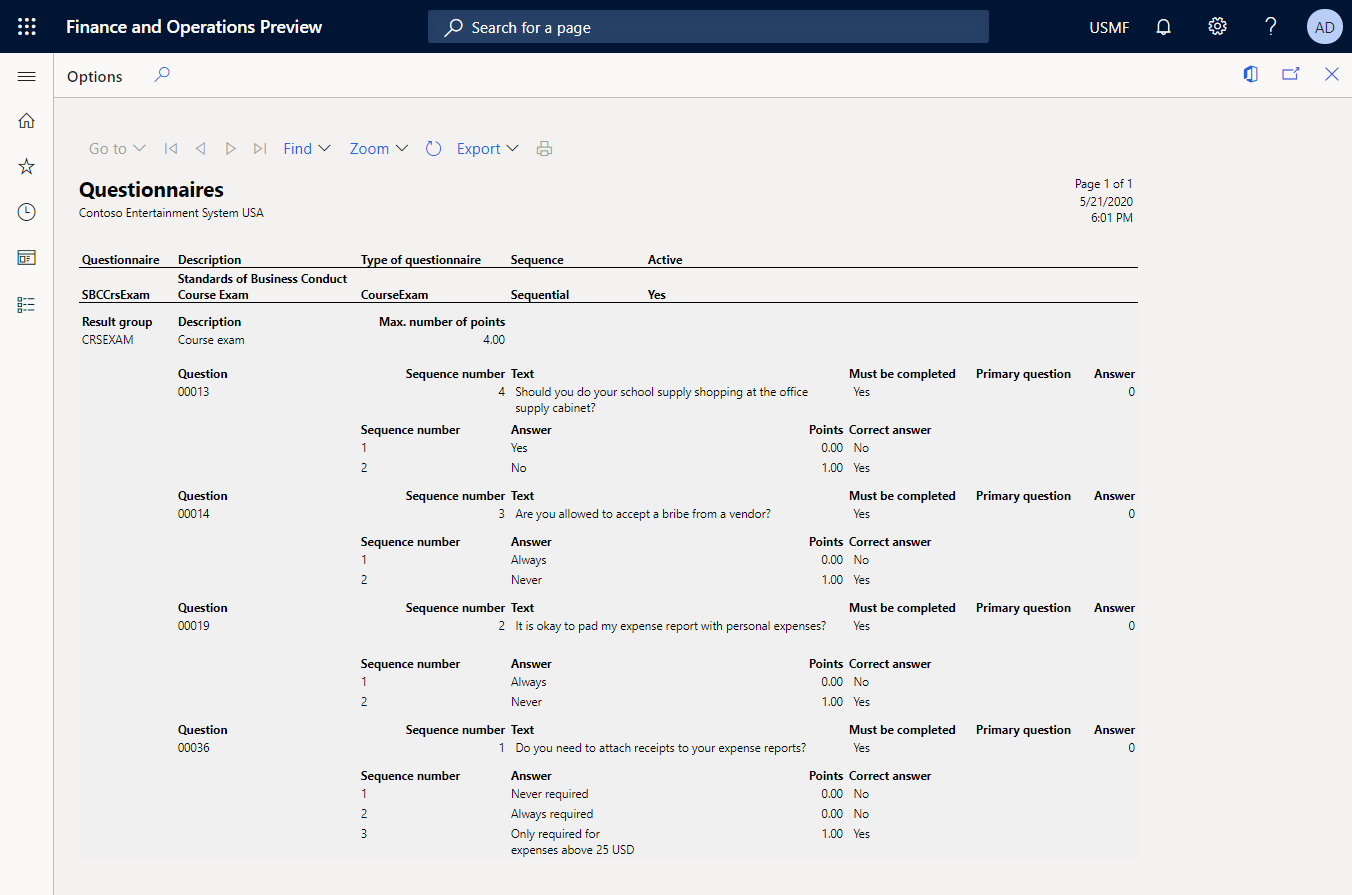Jump to the last page of the report
The height and width of the screenshot is (895, 1352).
[x=259, y=147]
